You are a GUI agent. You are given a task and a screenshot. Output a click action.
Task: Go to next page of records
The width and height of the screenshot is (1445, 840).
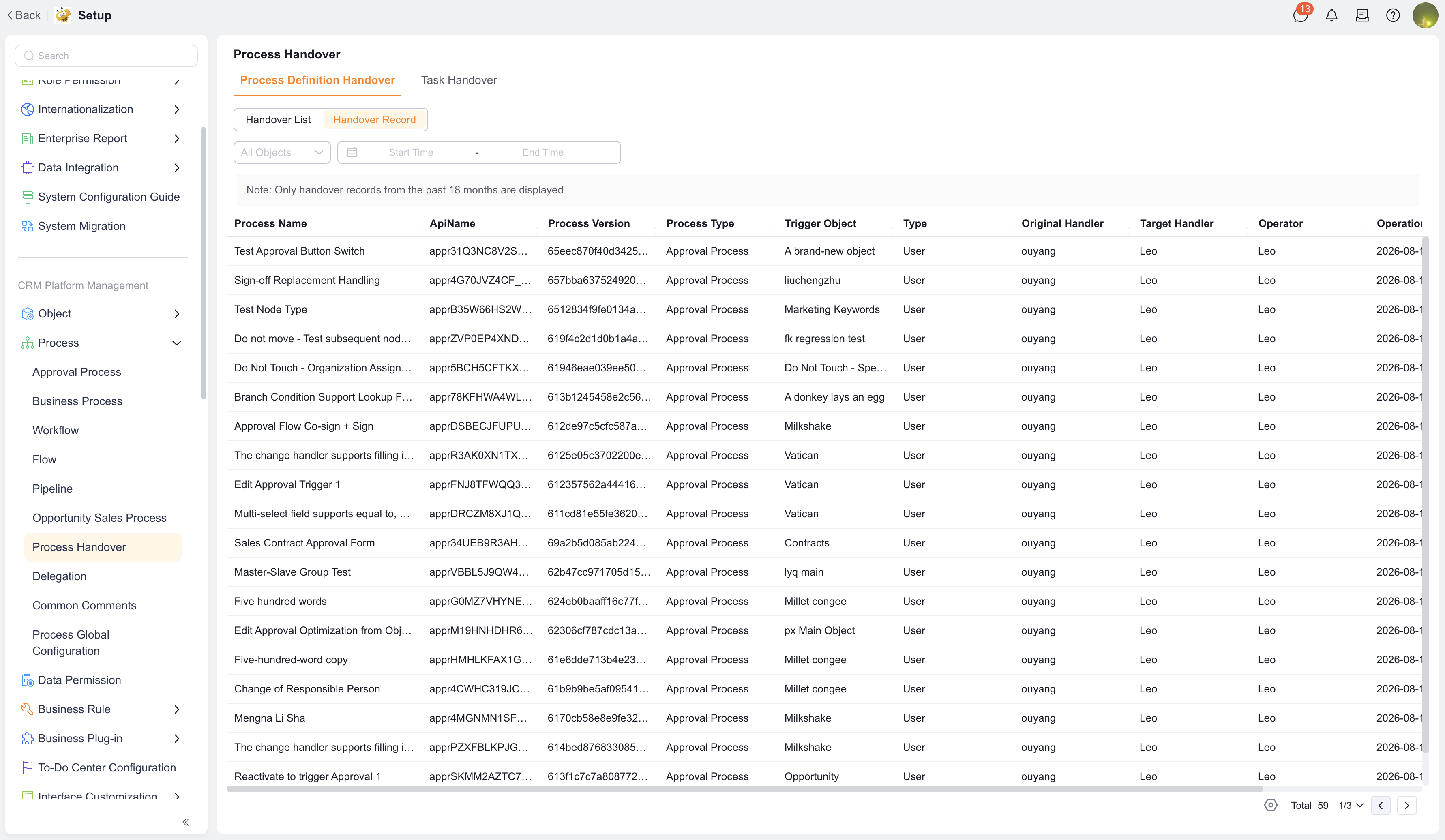[x=1406, y=805]
